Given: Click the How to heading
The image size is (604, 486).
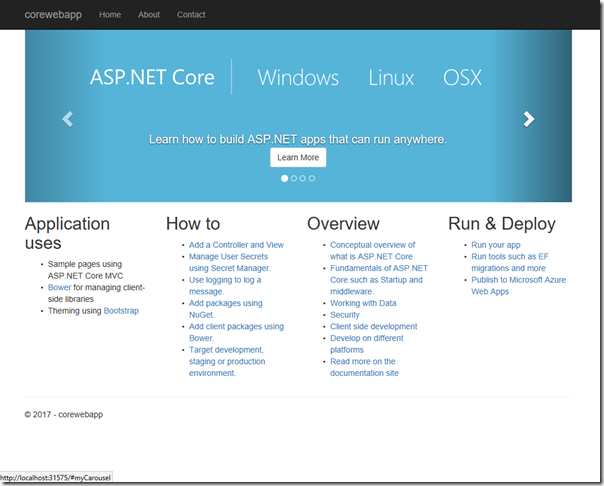Looking at the screenshot, I should point(193,224).
